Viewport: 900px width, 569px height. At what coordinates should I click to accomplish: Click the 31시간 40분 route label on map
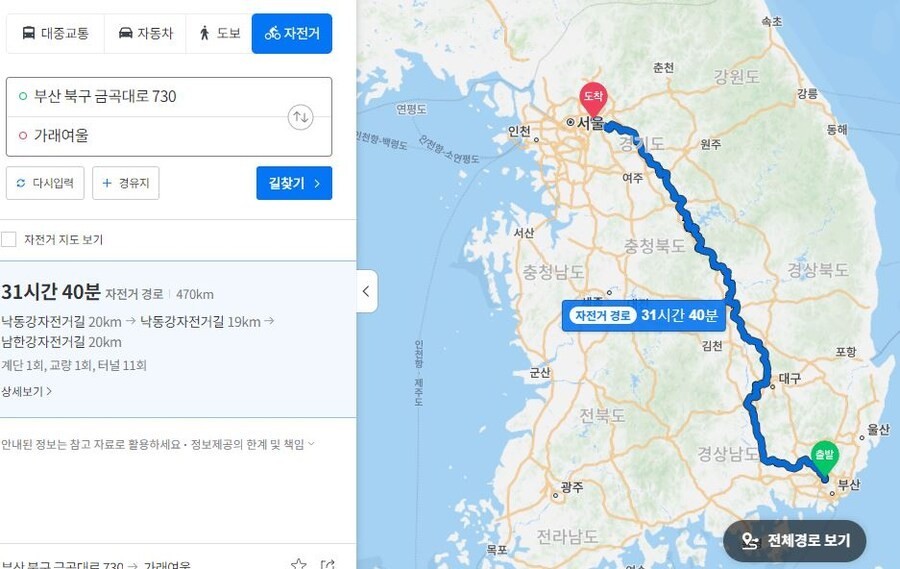tap(644, 316)
